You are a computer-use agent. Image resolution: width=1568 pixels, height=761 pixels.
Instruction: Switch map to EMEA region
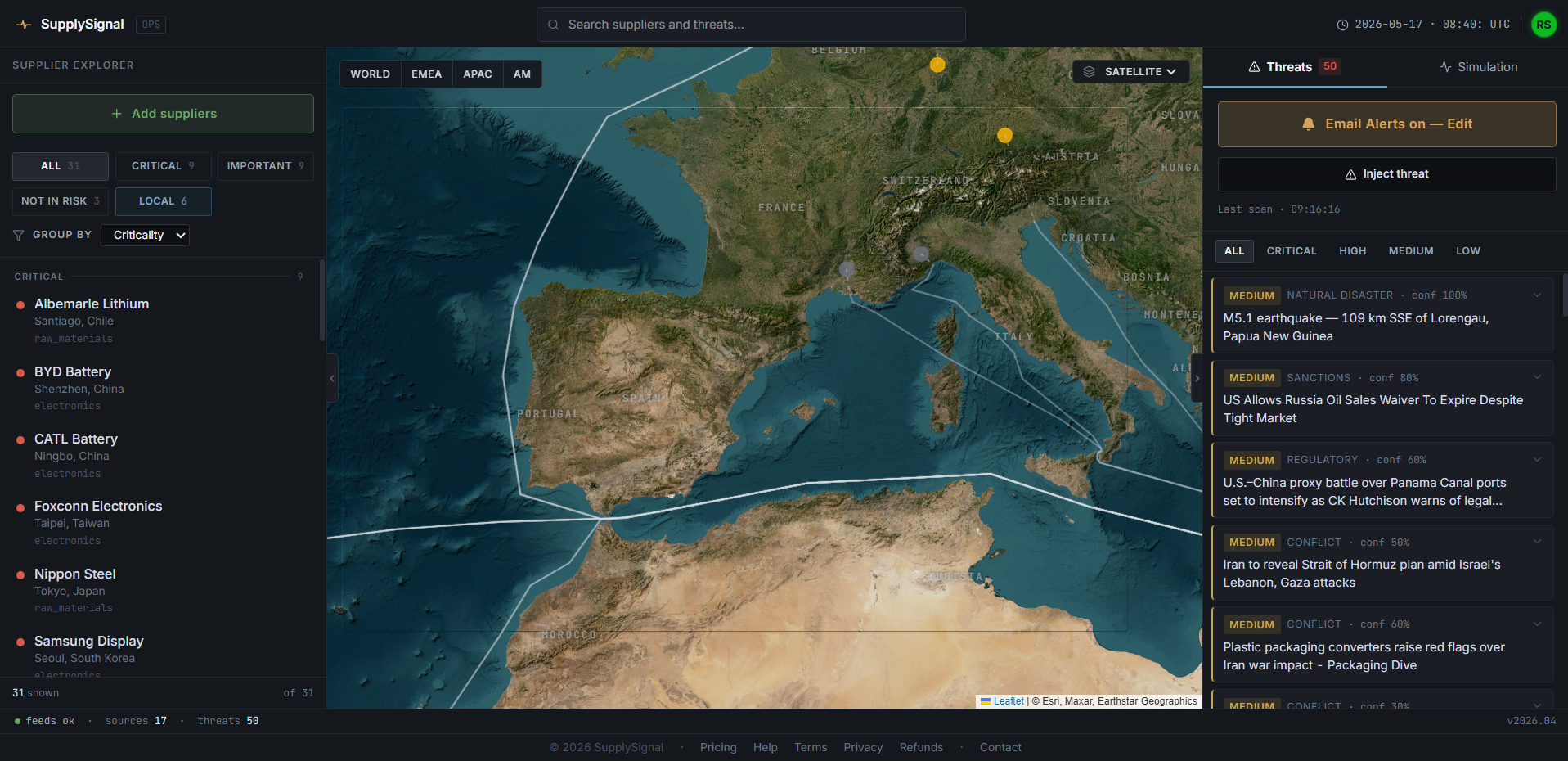click(x=426, y=74)
